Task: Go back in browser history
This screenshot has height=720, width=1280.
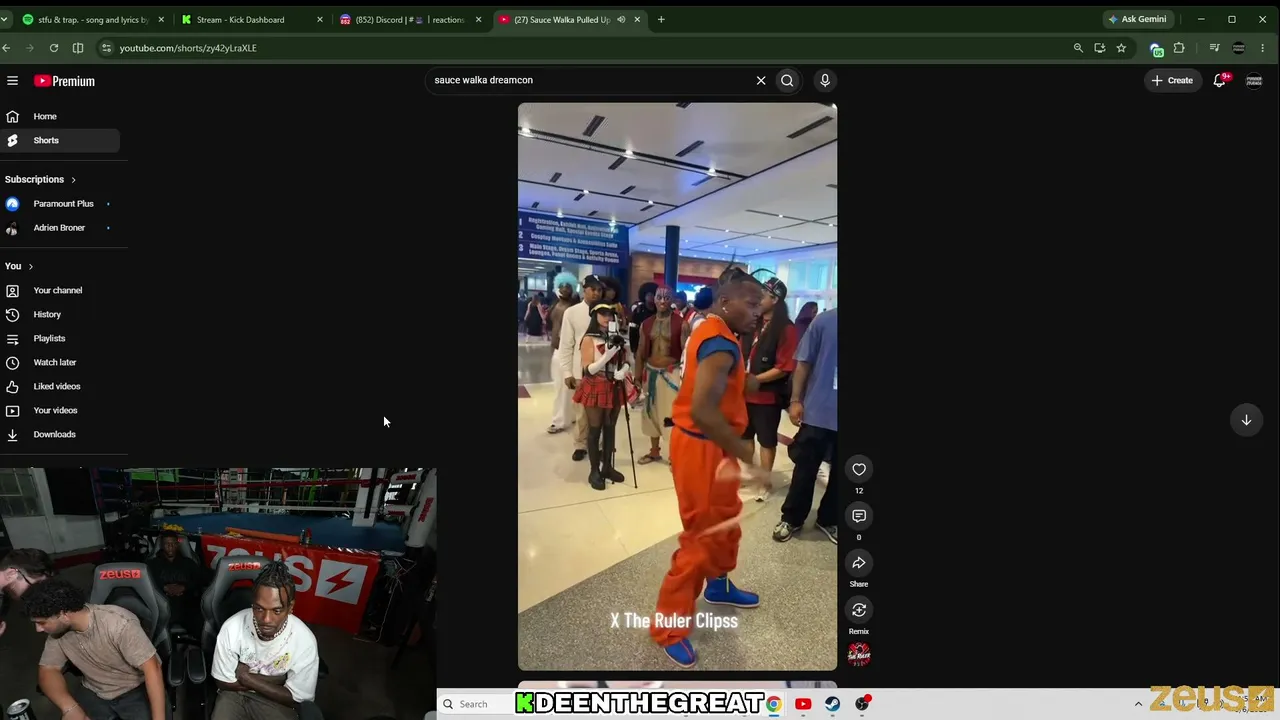Action: (6, 48)
